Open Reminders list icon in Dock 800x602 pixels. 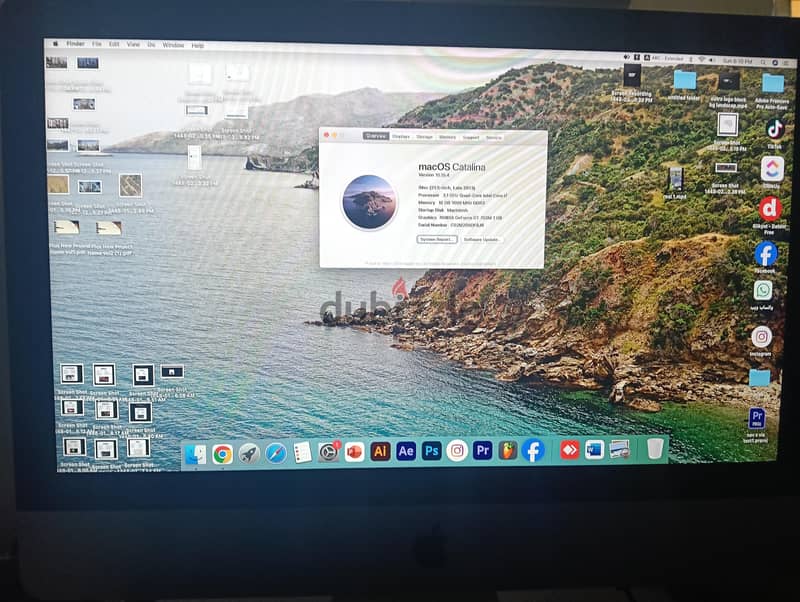click(302, 453)
